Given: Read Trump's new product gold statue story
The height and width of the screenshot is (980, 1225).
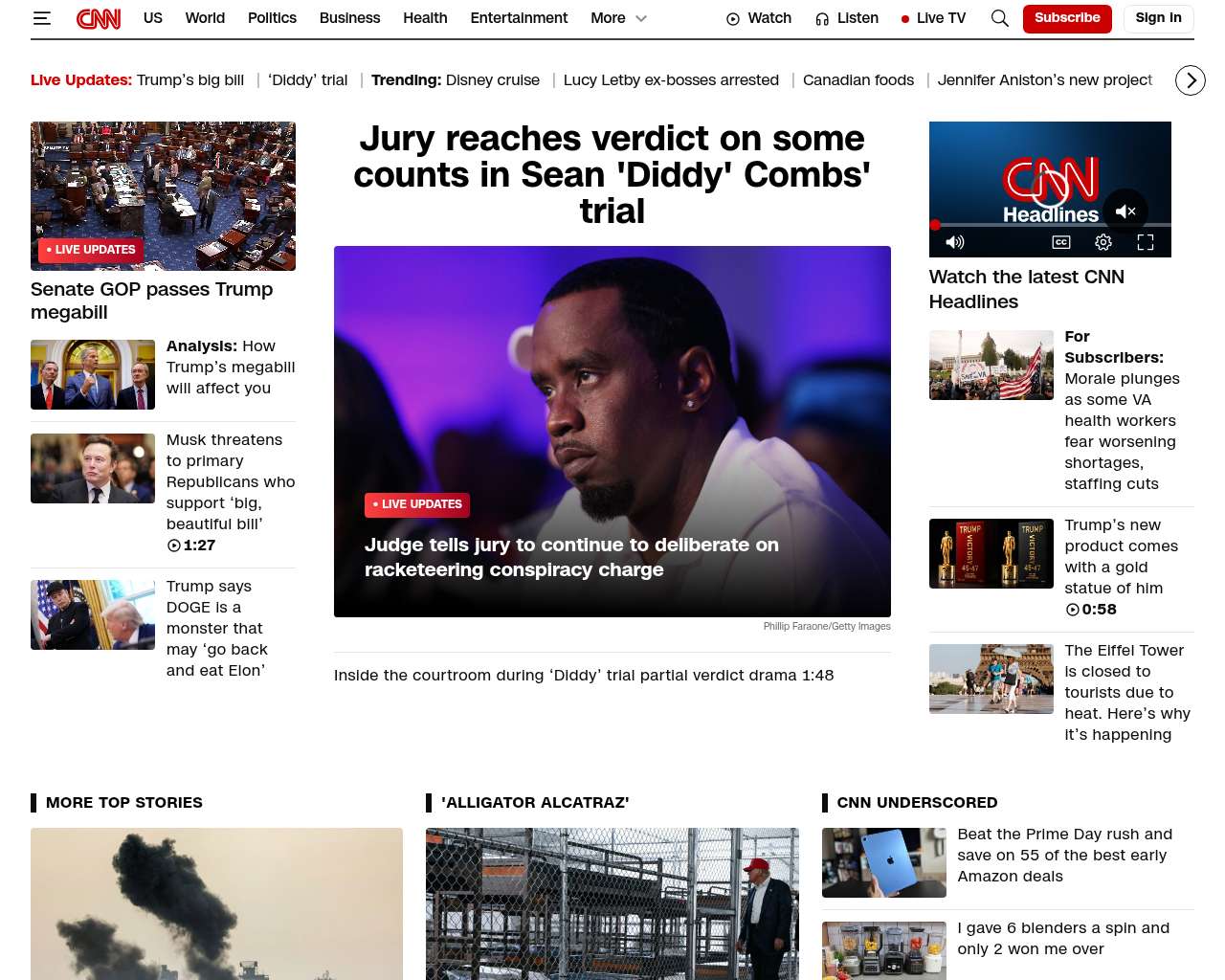Looking at the screenshot, I should (1122, 556).
